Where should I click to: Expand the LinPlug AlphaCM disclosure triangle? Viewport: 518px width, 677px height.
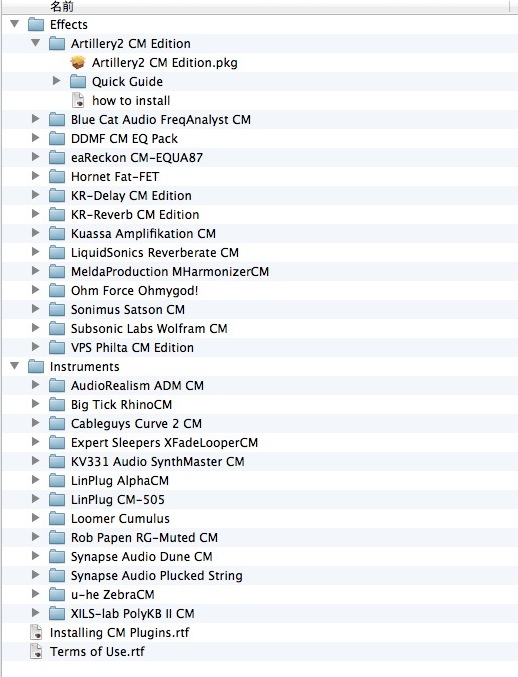[x=35, y=480]
